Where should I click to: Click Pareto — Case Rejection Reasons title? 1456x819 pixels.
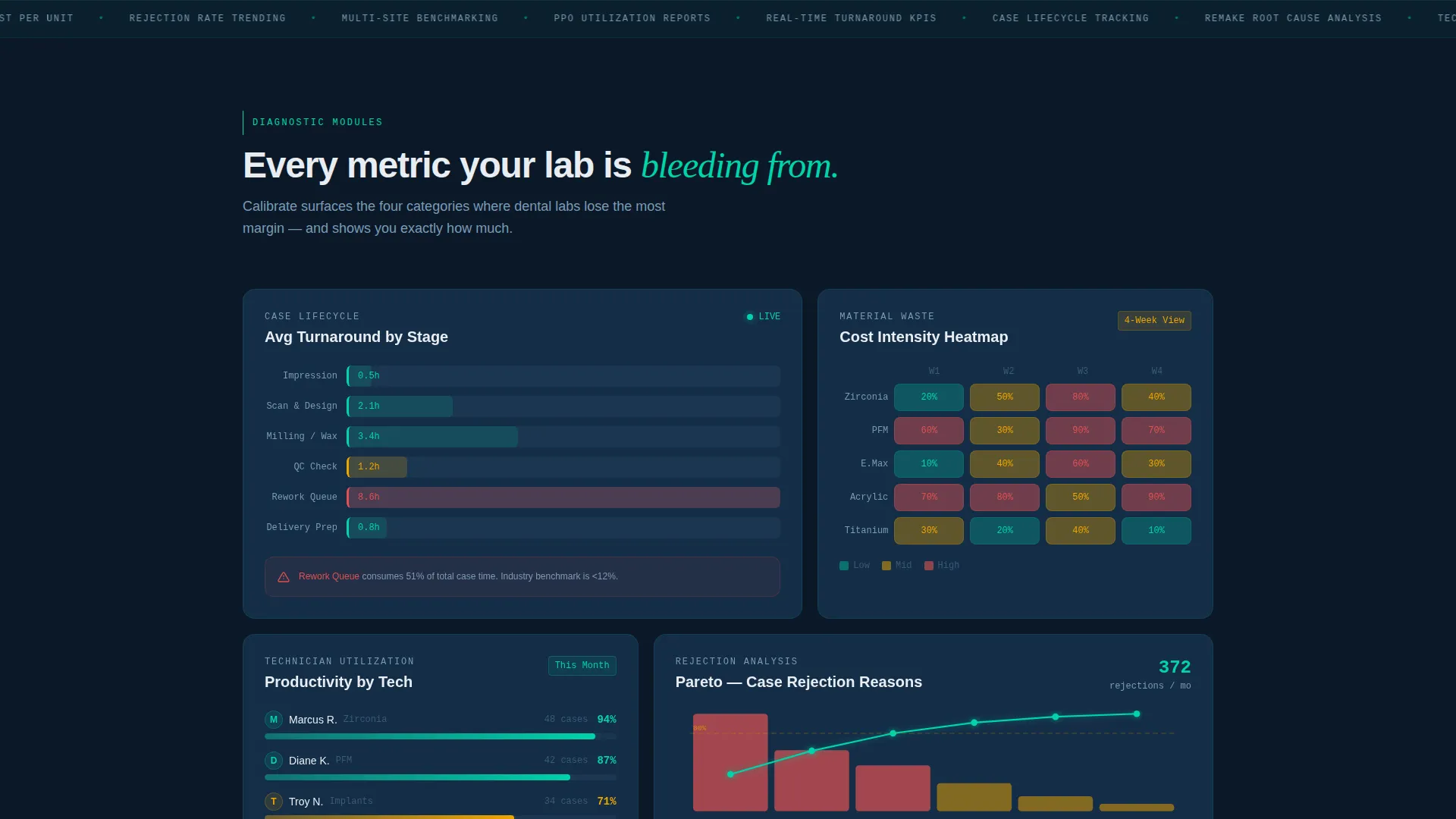click(x=799, y=682)
